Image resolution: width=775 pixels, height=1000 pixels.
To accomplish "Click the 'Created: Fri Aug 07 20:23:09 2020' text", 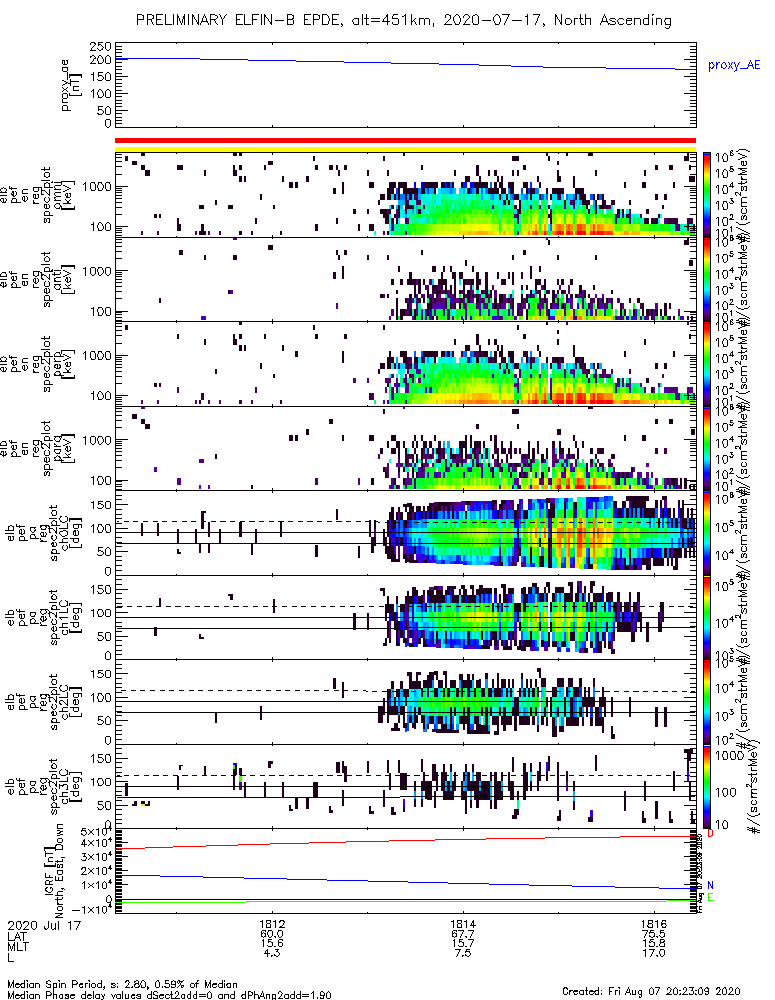I will click(651, 991).
